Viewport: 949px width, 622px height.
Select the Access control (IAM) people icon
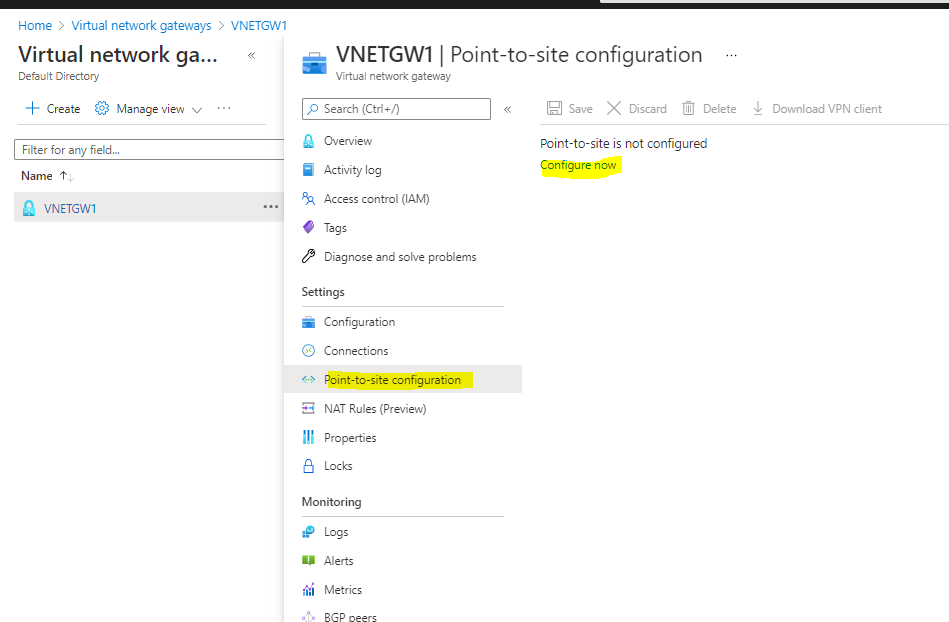click(308, 198)
